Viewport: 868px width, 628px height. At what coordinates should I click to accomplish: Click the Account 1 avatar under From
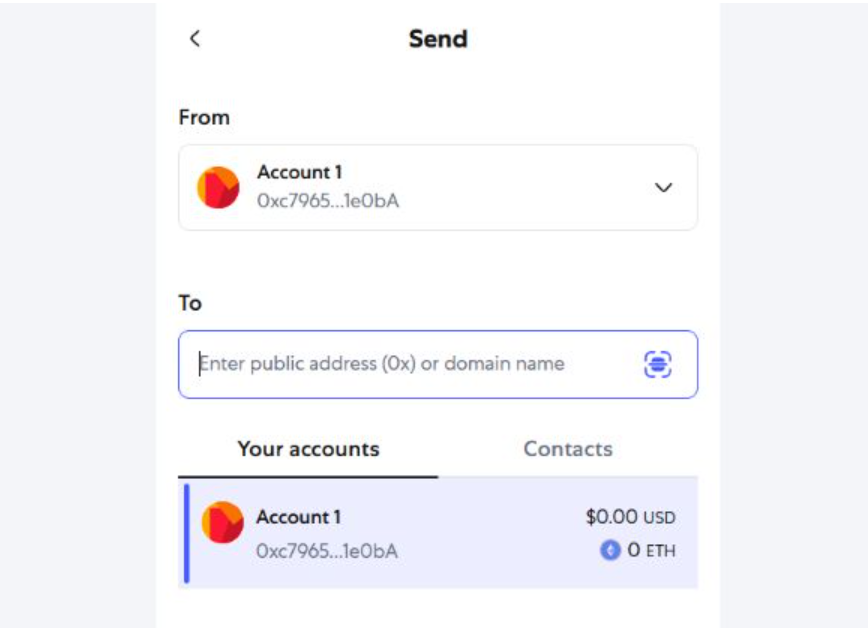(x=218, y=187)
